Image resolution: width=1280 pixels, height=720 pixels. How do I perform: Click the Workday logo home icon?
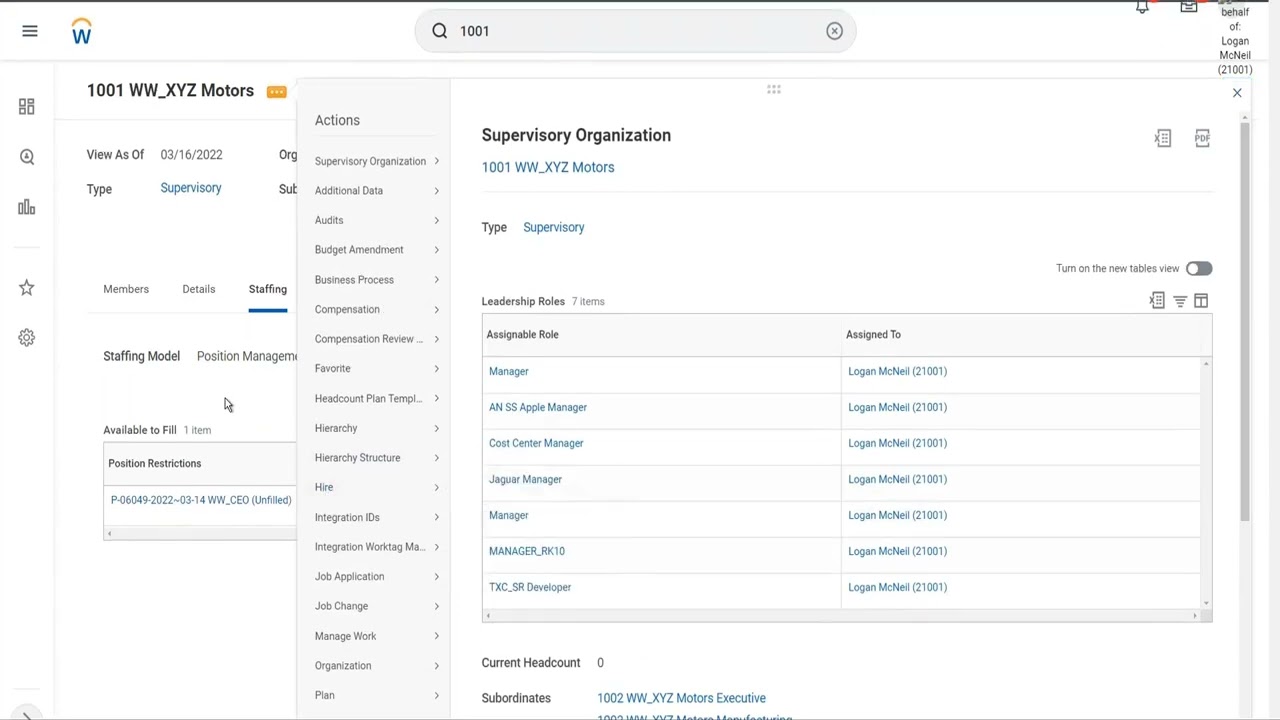pyautogui.click(x=81, y=31)
